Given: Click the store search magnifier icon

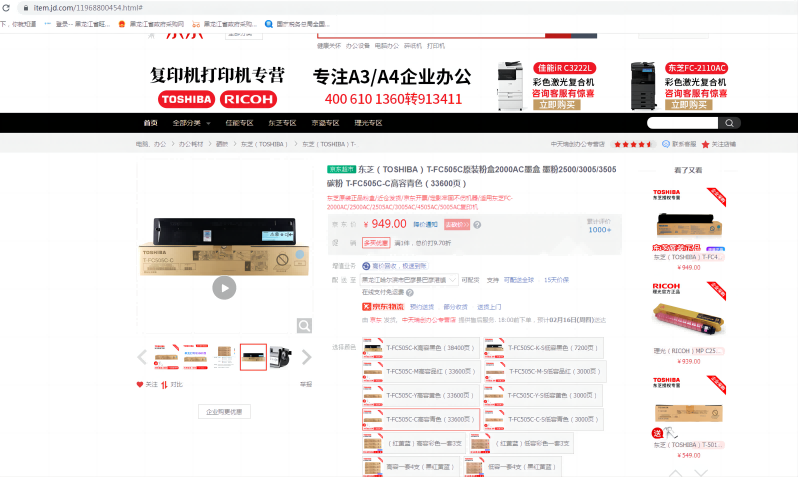Looking at the screenshot, I should pyautogui.click(x=729, y=123).
